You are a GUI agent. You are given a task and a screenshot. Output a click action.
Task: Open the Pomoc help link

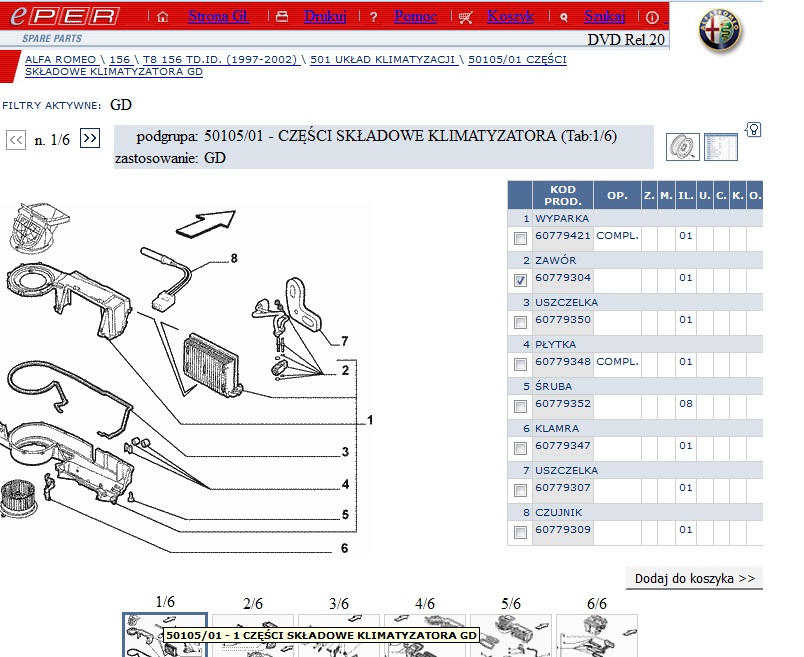coord(415,16)
